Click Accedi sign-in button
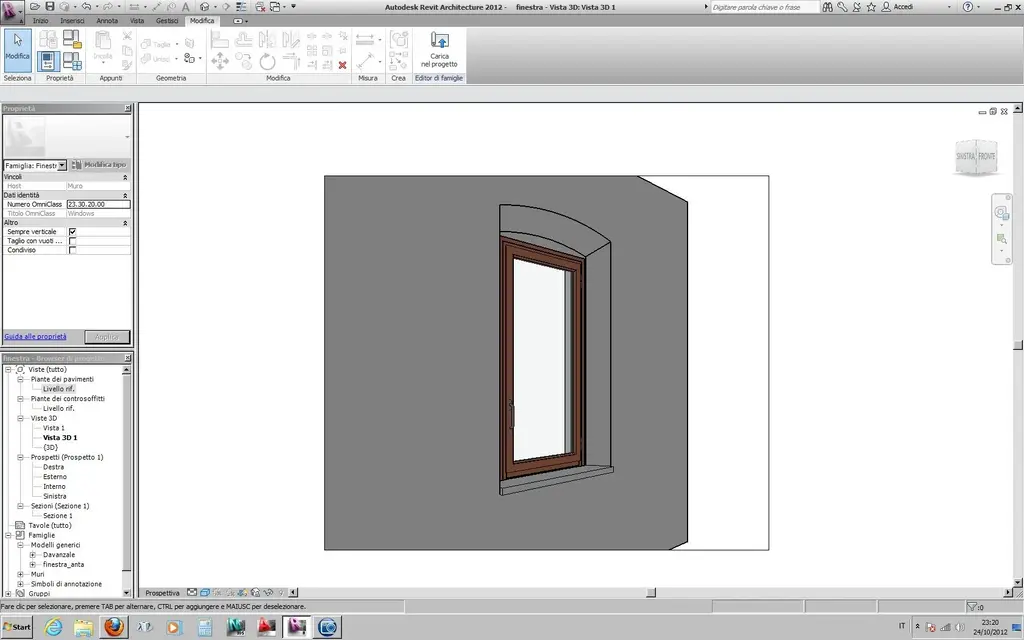The width and height of the screenshot is (1024, 640). 899,7
